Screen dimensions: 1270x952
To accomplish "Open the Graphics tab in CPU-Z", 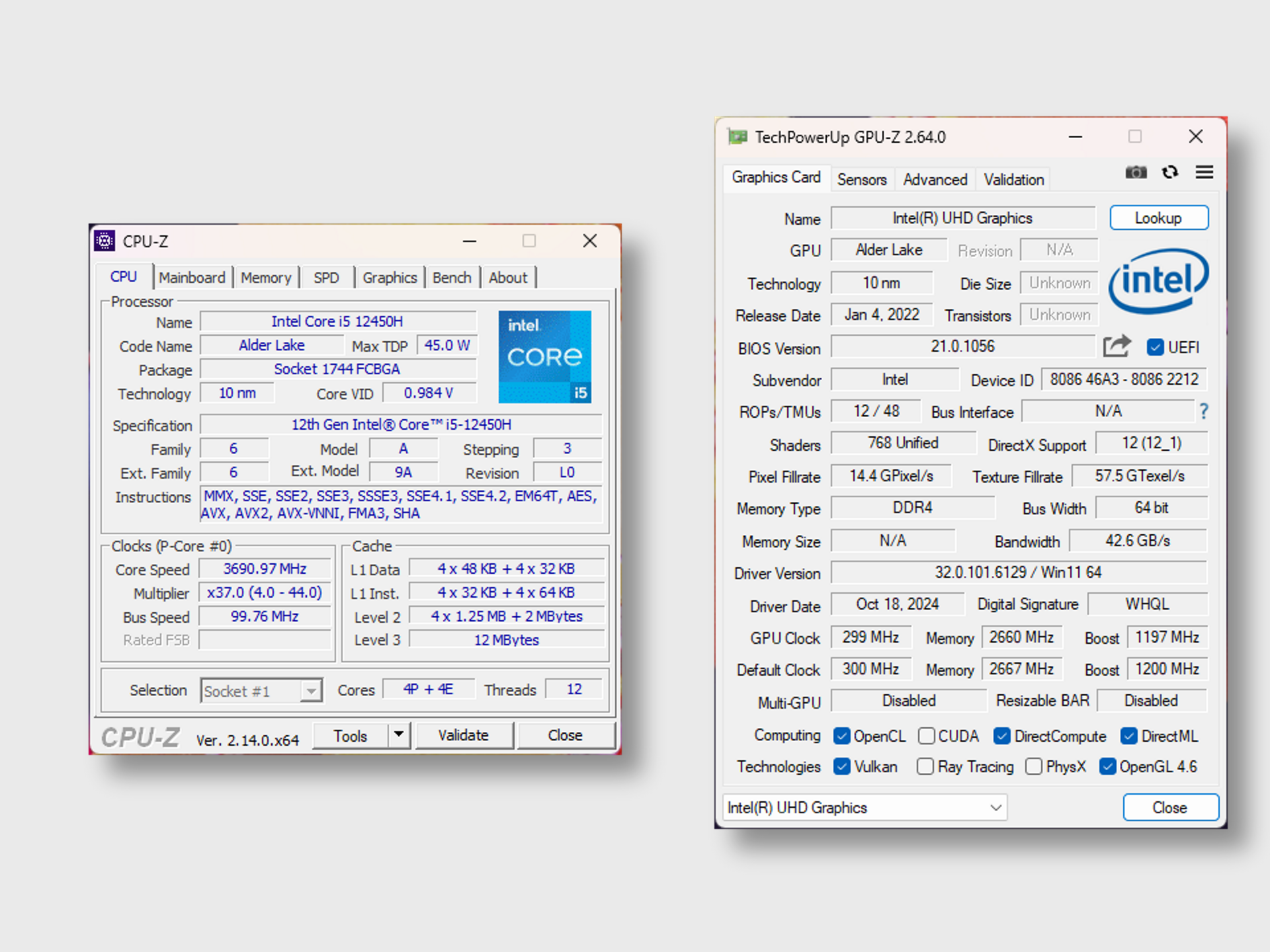I will (390, 278).
